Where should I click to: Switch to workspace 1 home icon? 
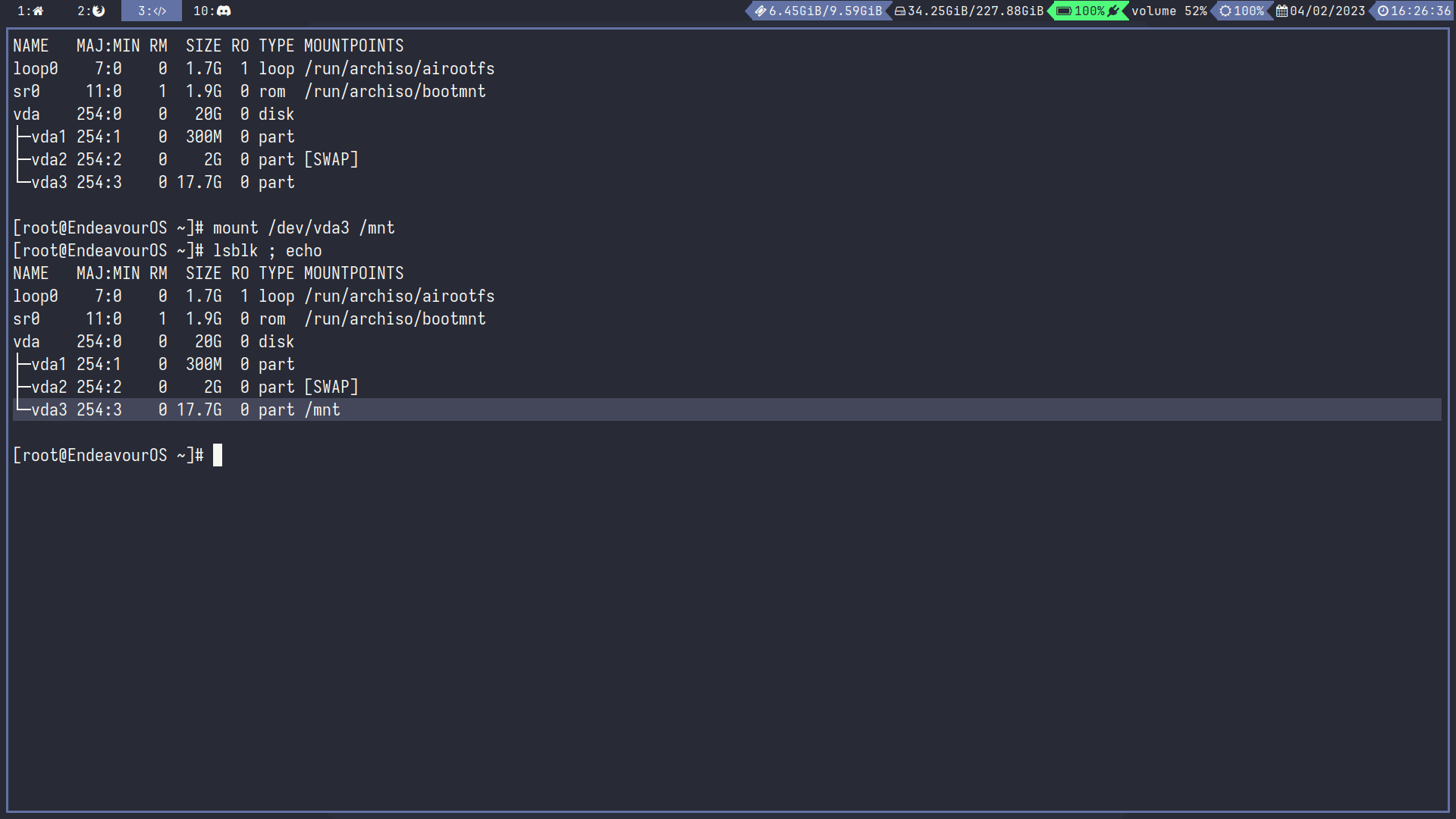(30, 11)
